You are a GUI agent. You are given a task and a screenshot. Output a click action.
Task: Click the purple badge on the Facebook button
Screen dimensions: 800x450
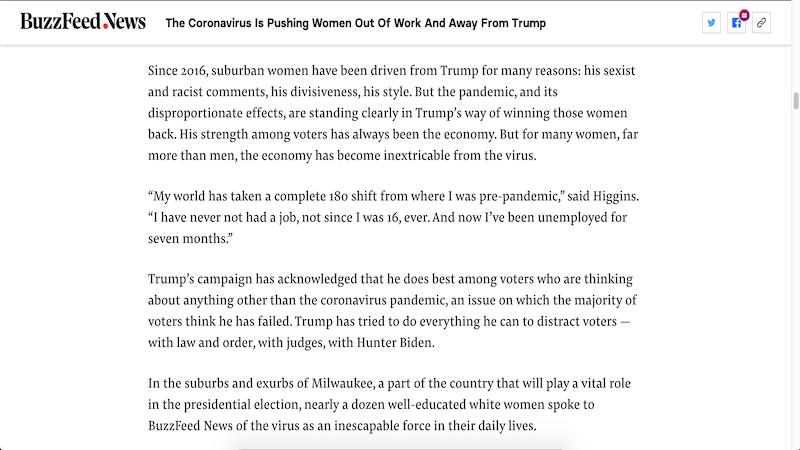[x=744, y=15]
